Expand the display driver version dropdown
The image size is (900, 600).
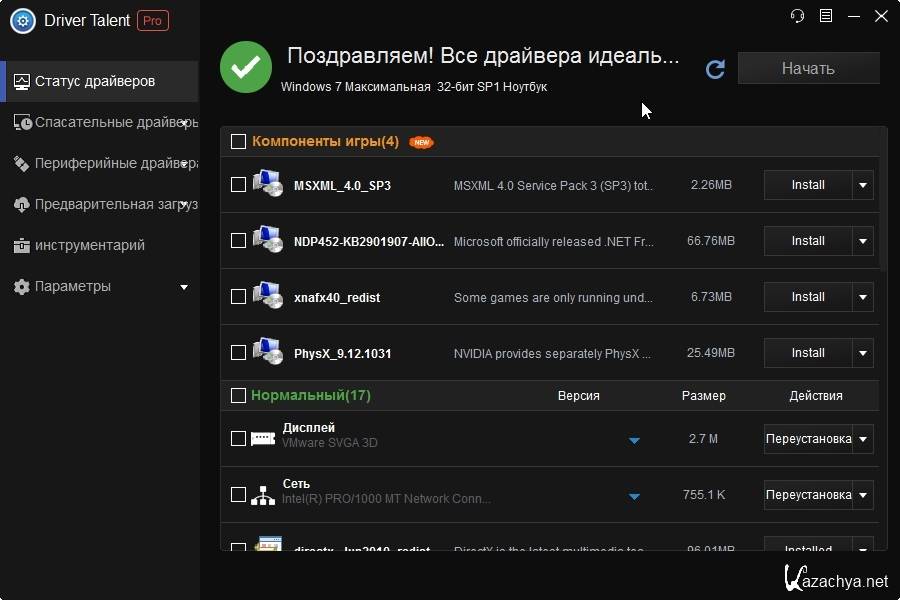click(634, 440)
